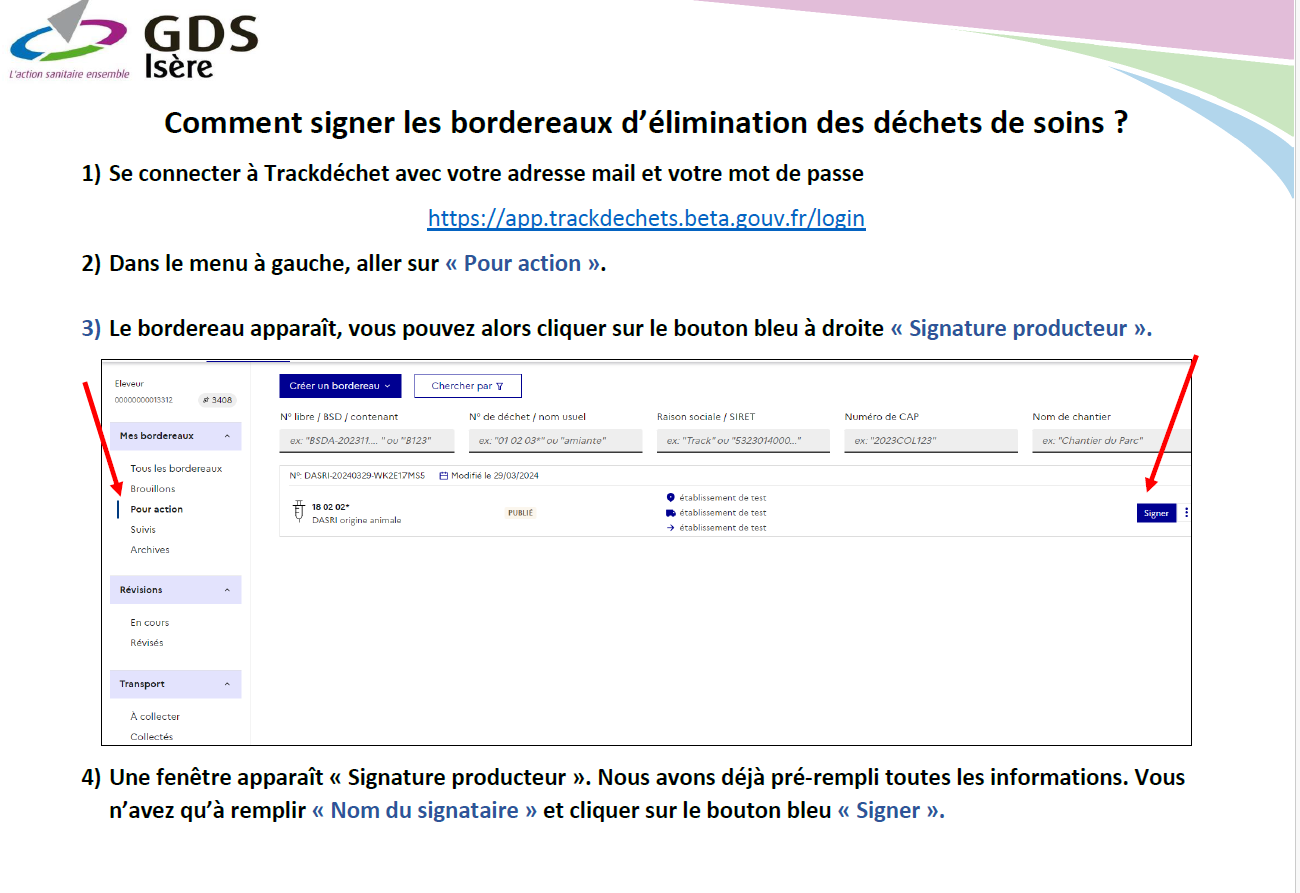Screen dimensions: 1300x893
Task: Click the destination arrow icon
Action: (670, 527)
